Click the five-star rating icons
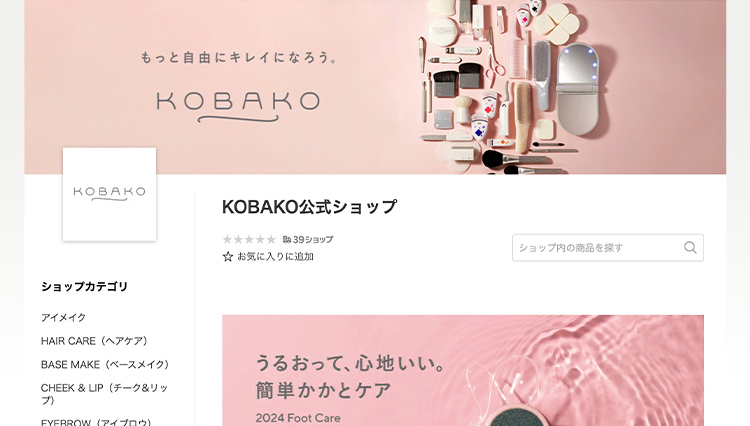The height and width of the screenshot is (426, 750). [x=249, y=239]
